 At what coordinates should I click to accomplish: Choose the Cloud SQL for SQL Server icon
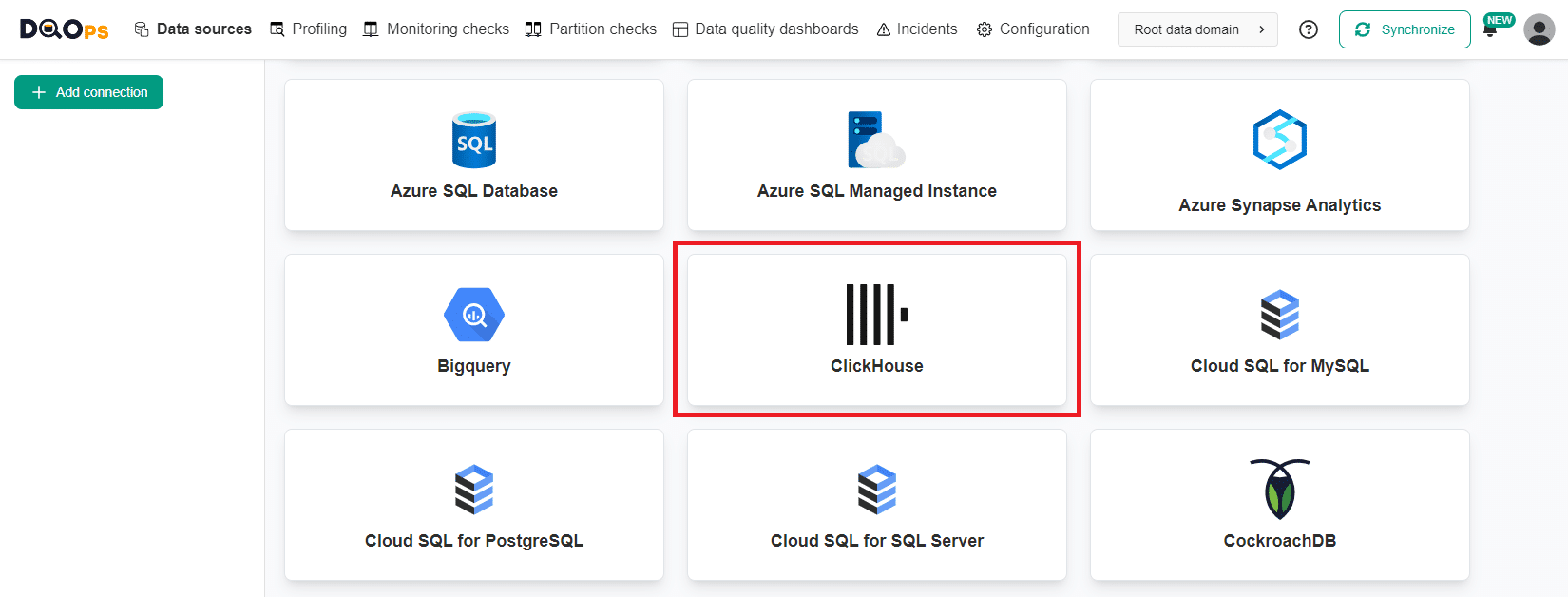[x=877, y=490]
